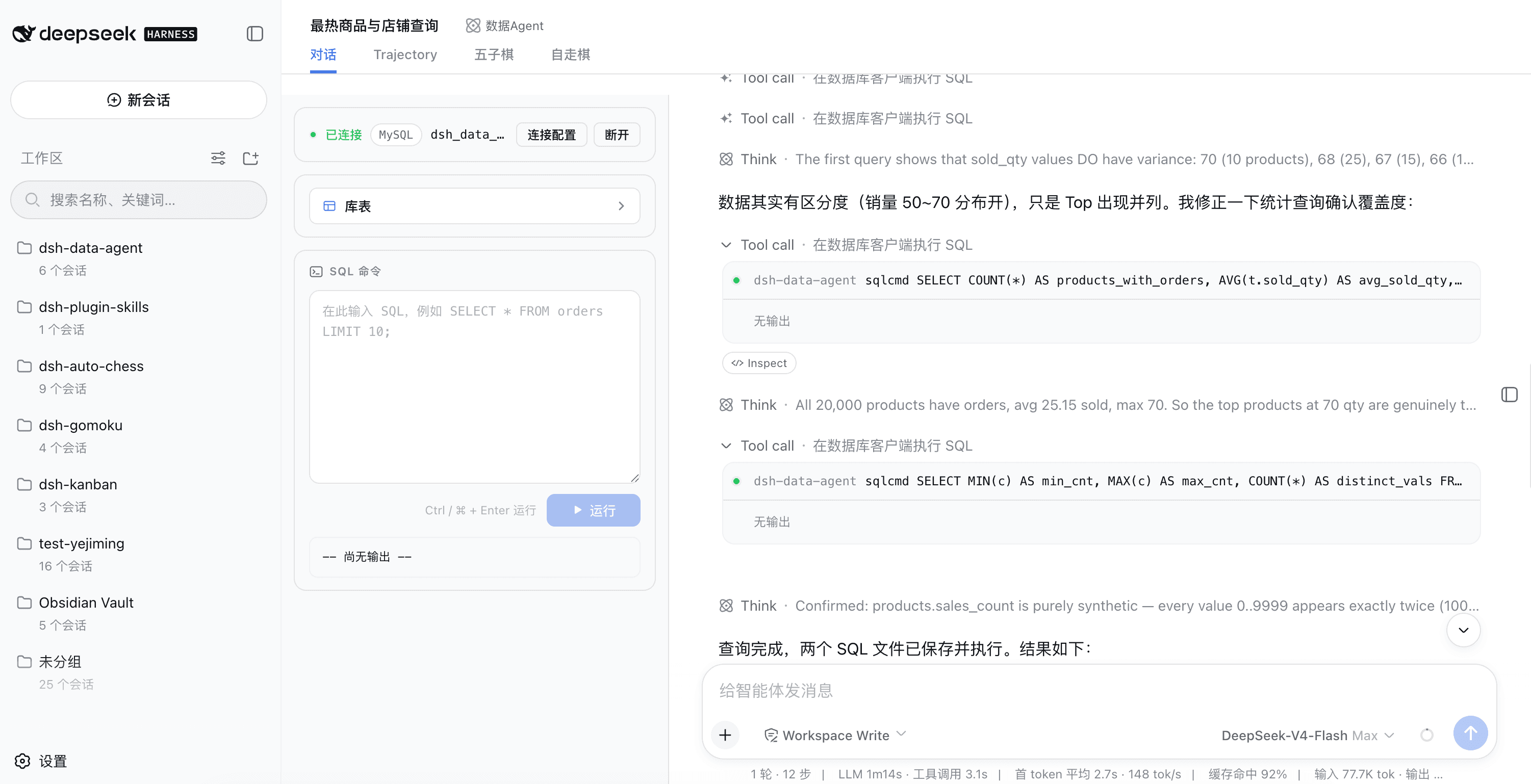The width and height of the screenshot is (1531, 784).
Task: Toggle the right side panel icon
Action: point(1509,395)
